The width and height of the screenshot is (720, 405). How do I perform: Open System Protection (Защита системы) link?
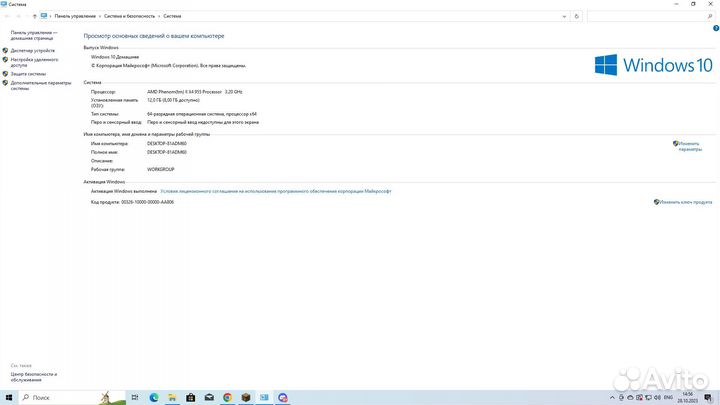tap(28, 74)
